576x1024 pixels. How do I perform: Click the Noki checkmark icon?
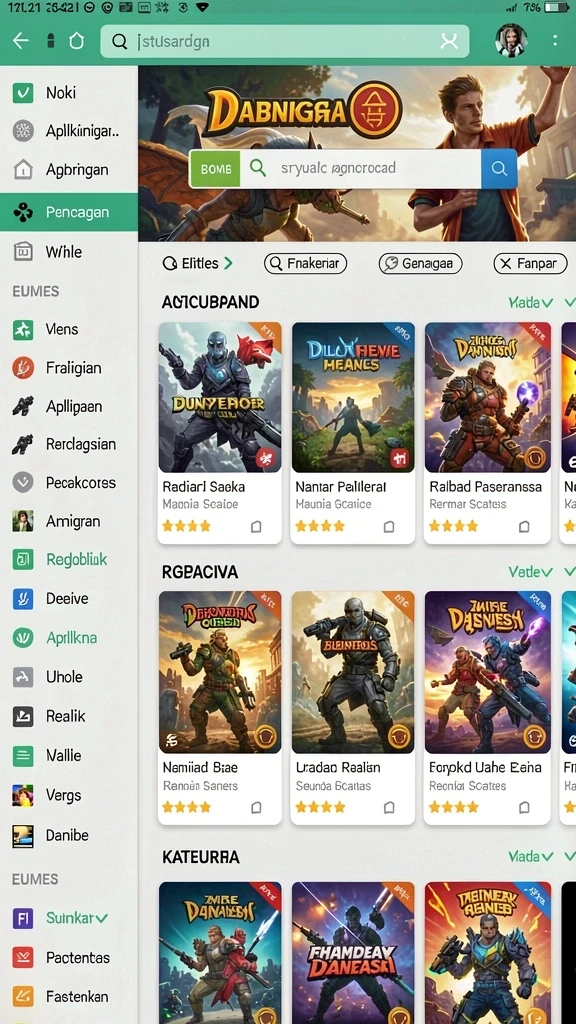[x=23, y=93]
